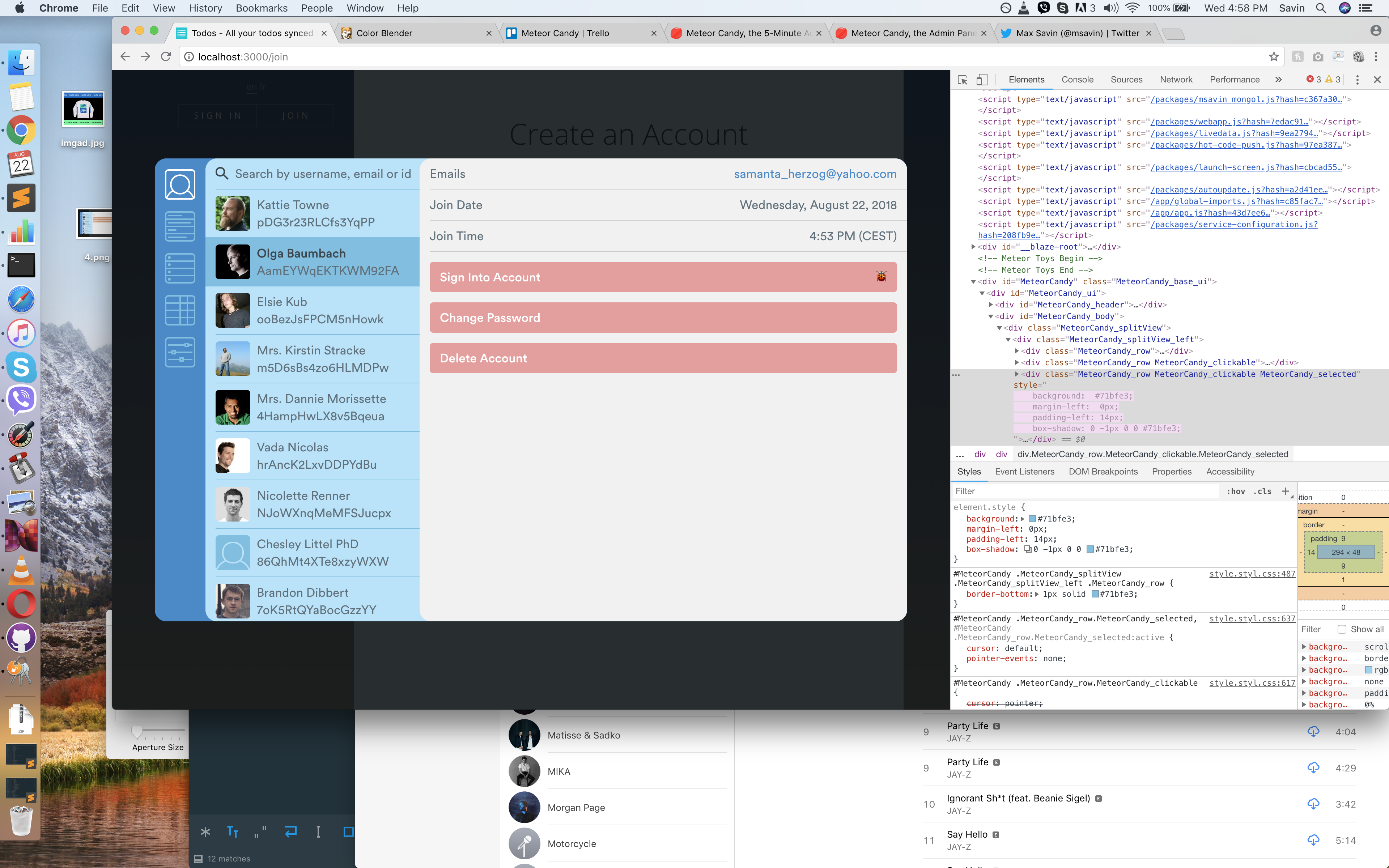Click the bug icon on Sign Into Account
The width and height of the screenshot is (1389, 868).
(881, 277)
